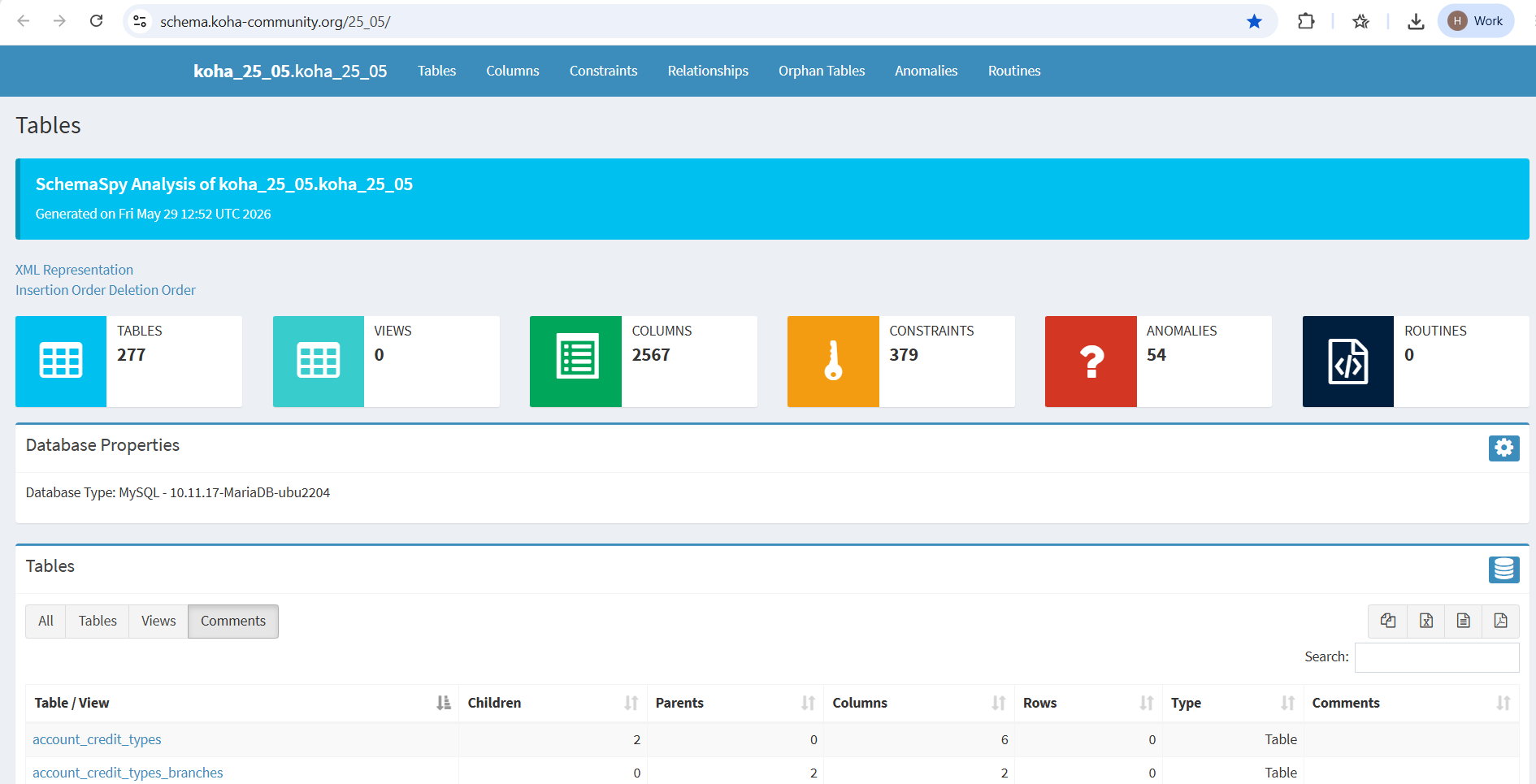Filter the list to Tables only
The height and width of the screenshot is (784, 1536).
(98, 622)
